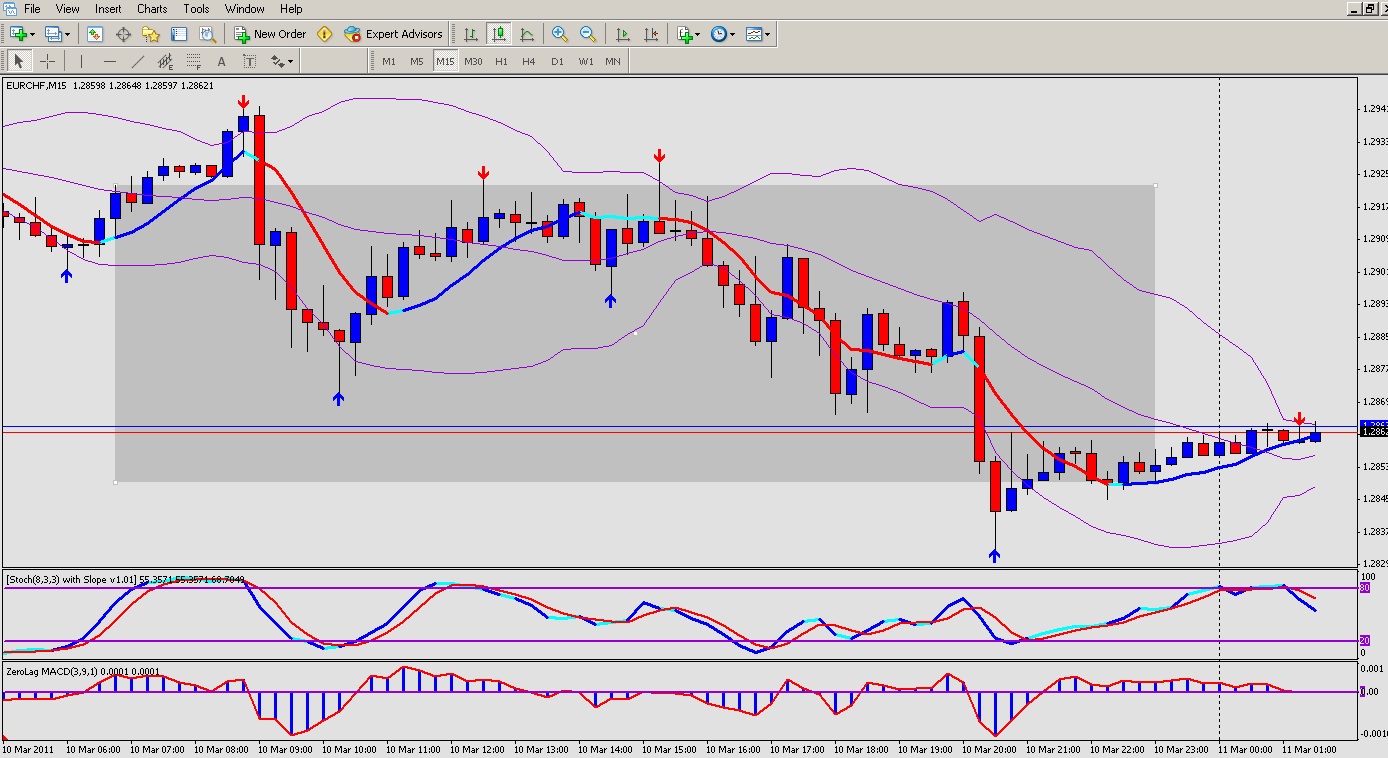Open the View menu
This screenshot has width=1388, height=758.
click(x=68, y=9)
